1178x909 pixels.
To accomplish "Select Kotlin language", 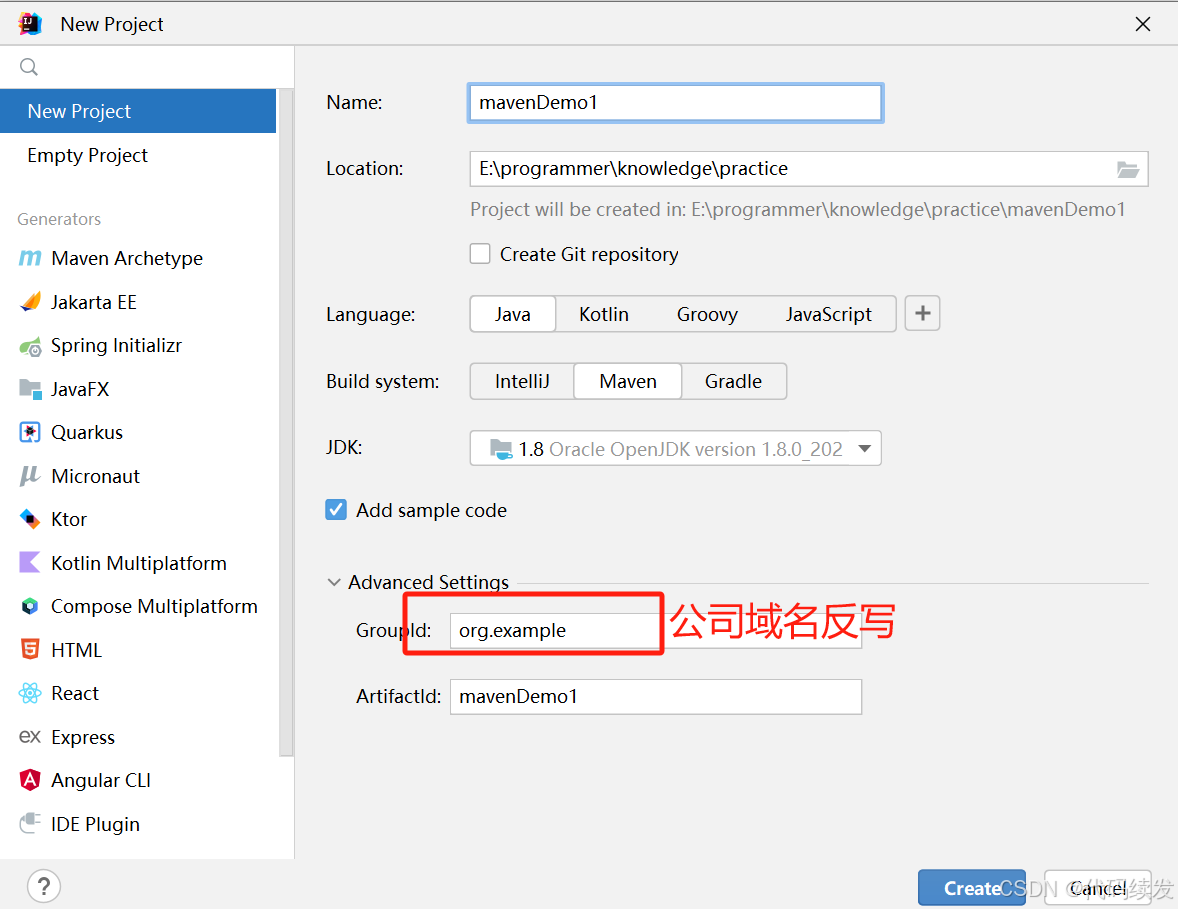I will tap(603, 314).
